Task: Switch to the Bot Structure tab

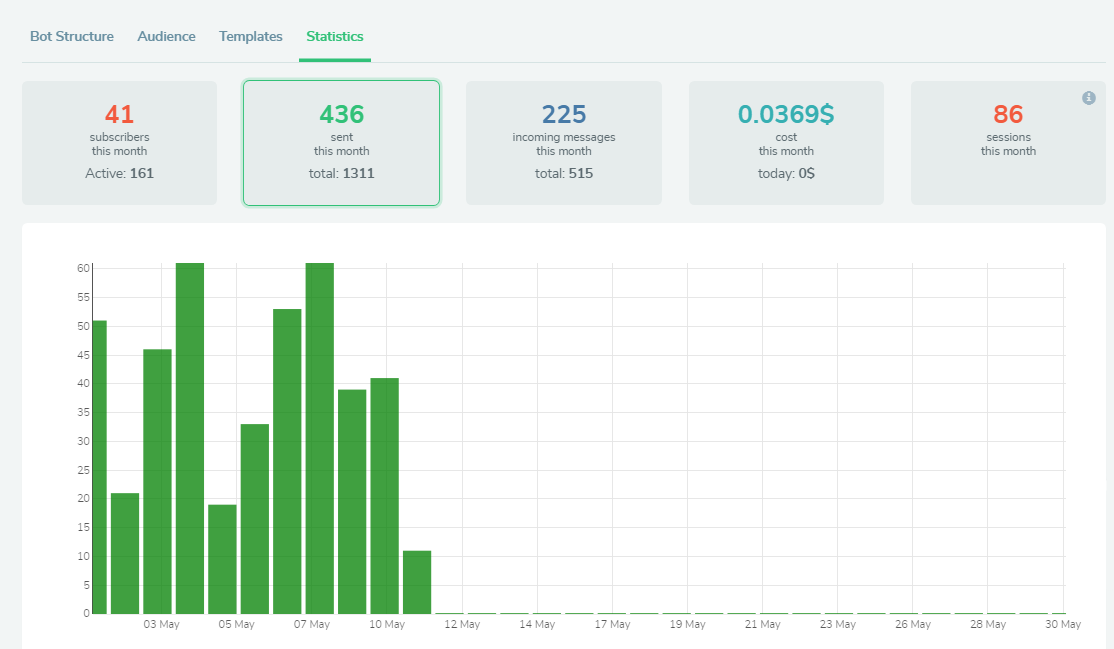Action: click(x=71, y=36)
